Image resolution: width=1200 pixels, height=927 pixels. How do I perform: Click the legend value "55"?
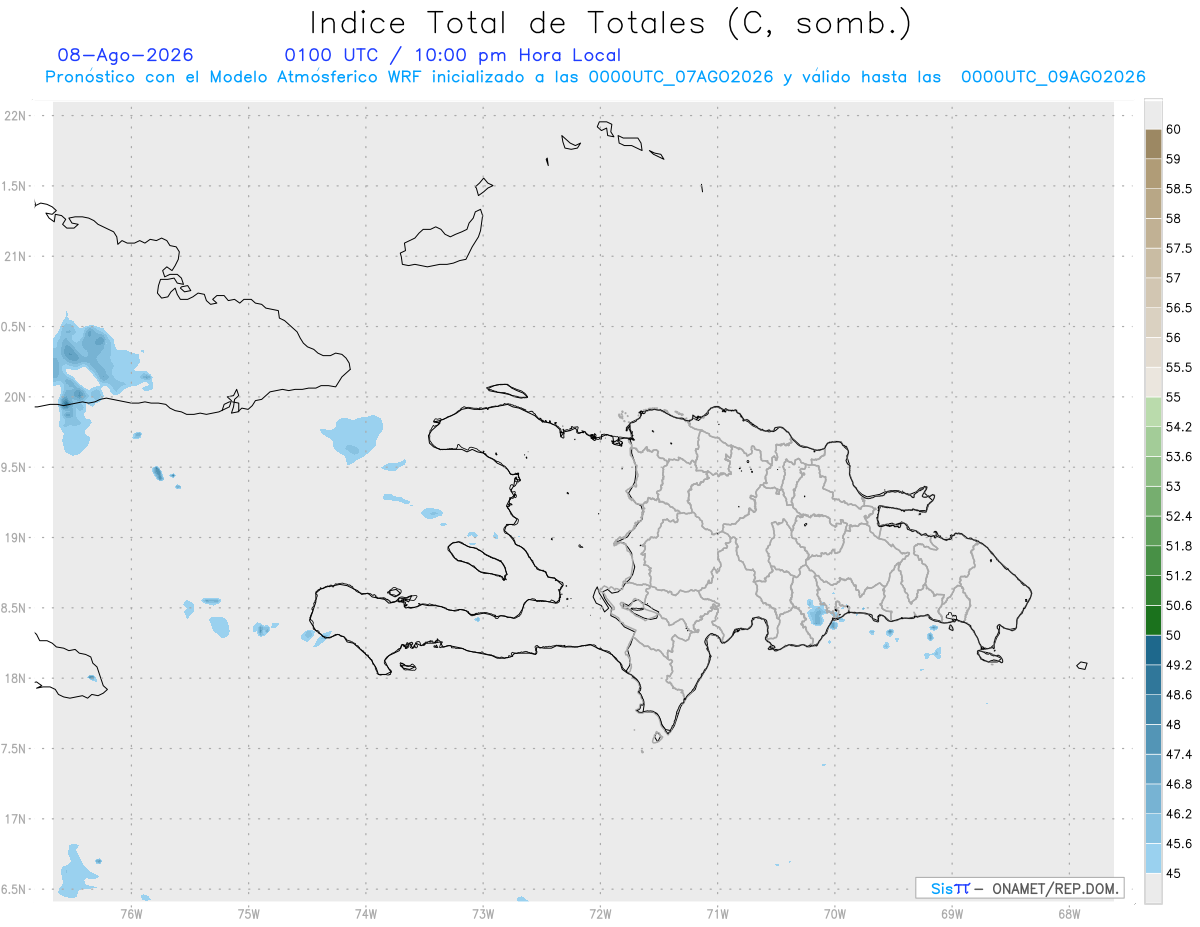click(1173, 397)
